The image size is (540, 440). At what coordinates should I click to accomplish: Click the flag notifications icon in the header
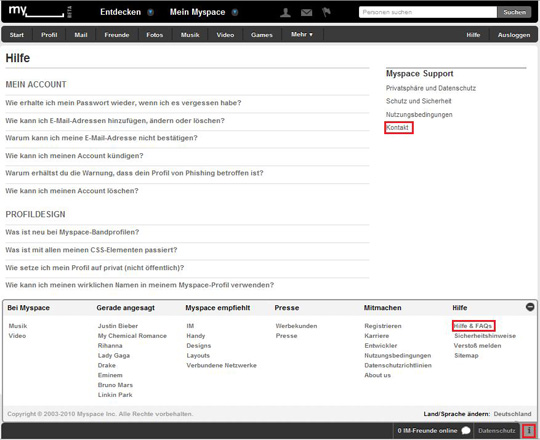pyautogui.click(x=326, y=12)
